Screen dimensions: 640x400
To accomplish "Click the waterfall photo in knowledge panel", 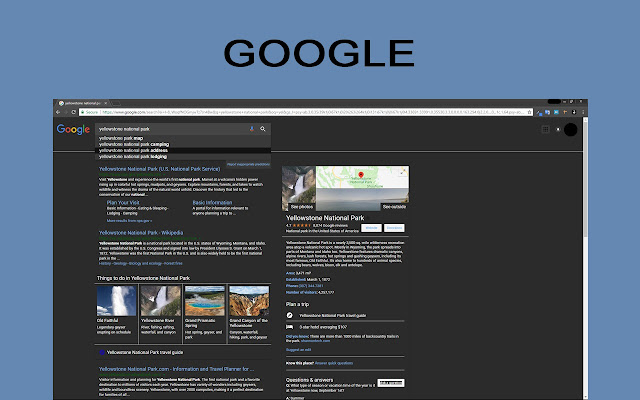I will click(x=298, y=188).
